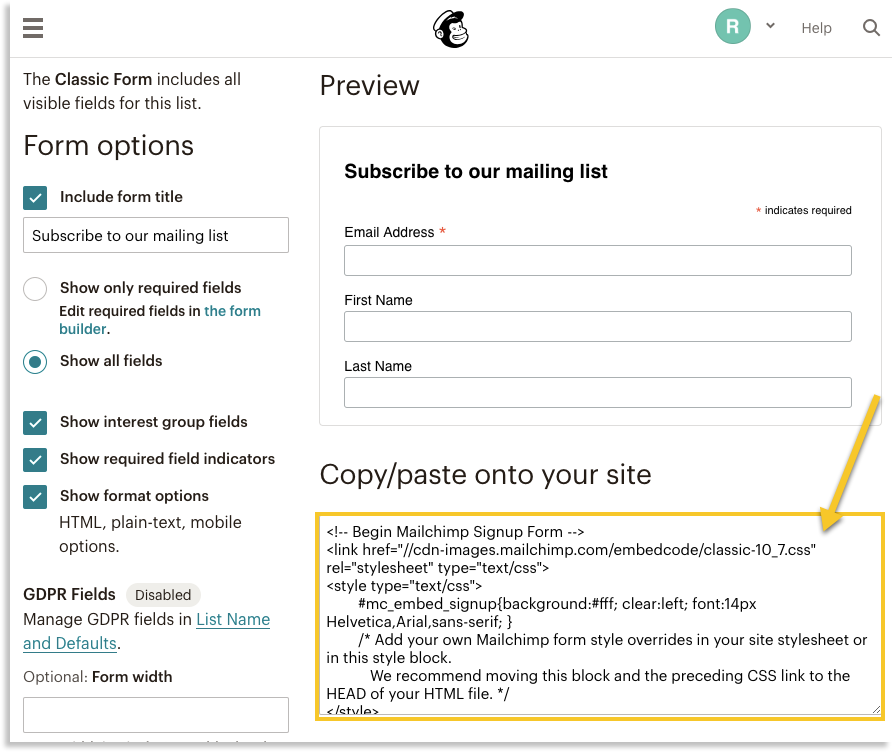
Task: Open the hamburger navigation menu
Action: pos(33,27)
